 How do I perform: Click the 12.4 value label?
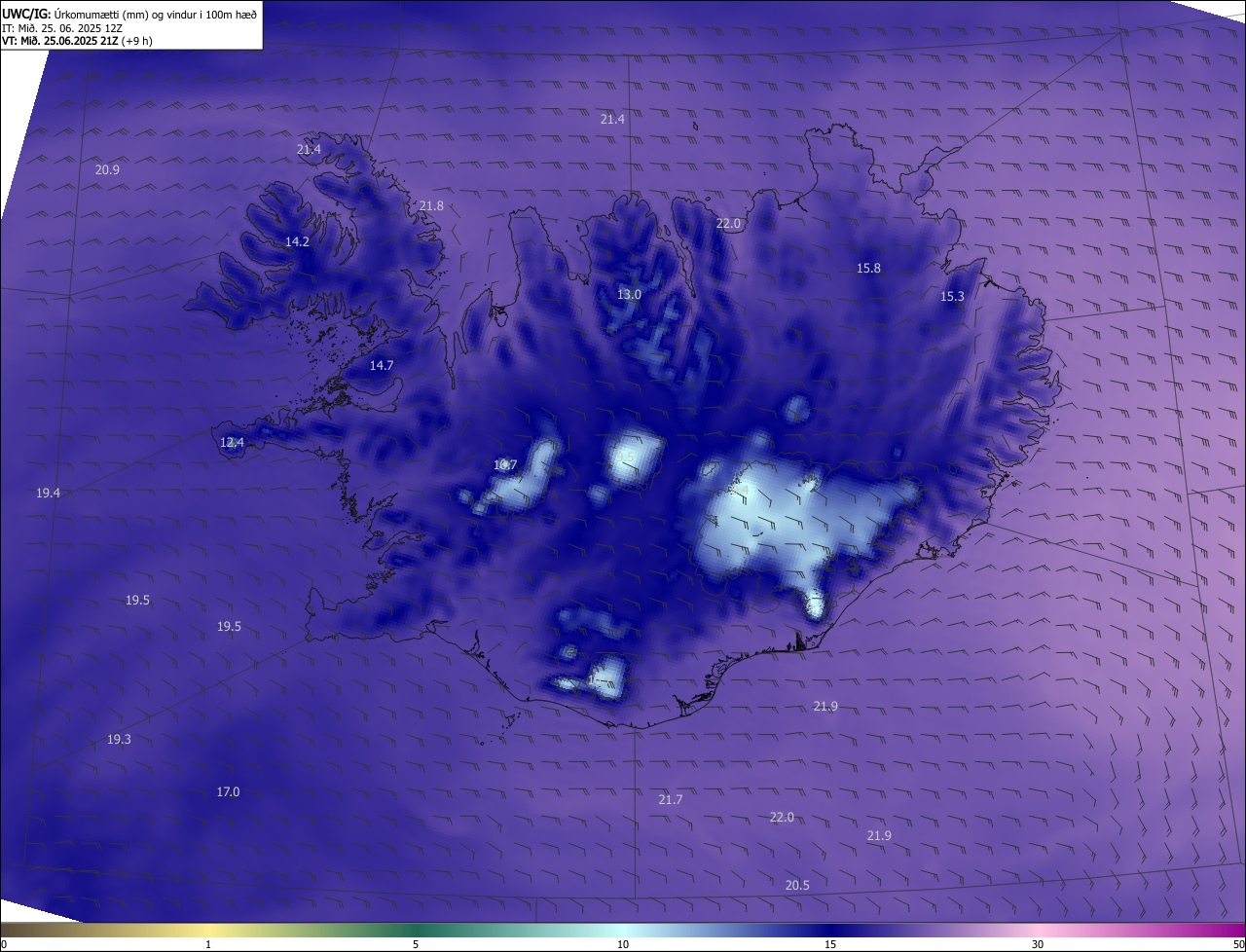232,442
